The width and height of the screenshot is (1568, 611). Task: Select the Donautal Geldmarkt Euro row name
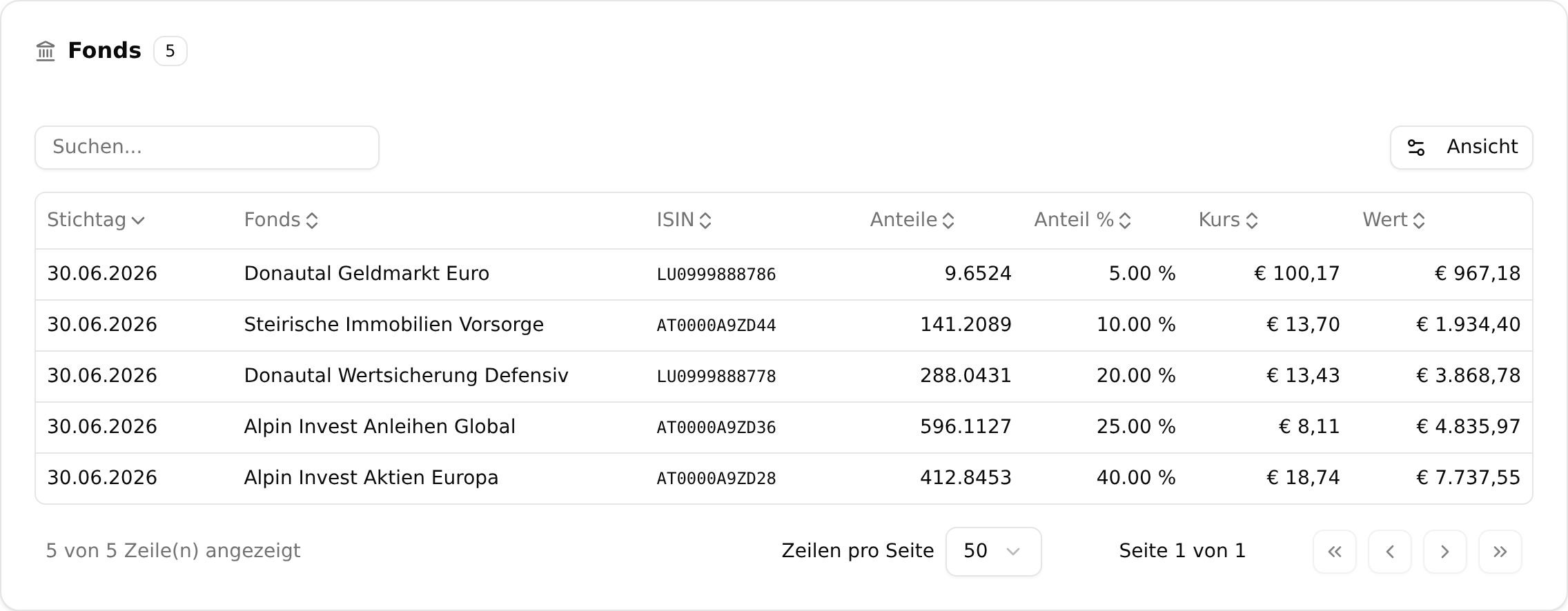click(366, 274)
